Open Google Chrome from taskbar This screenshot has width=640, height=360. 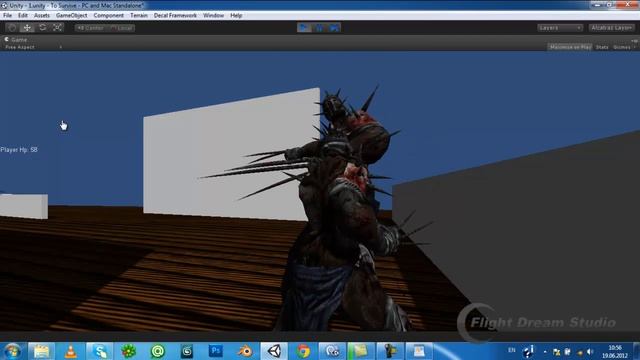click(x=303, y=351)
